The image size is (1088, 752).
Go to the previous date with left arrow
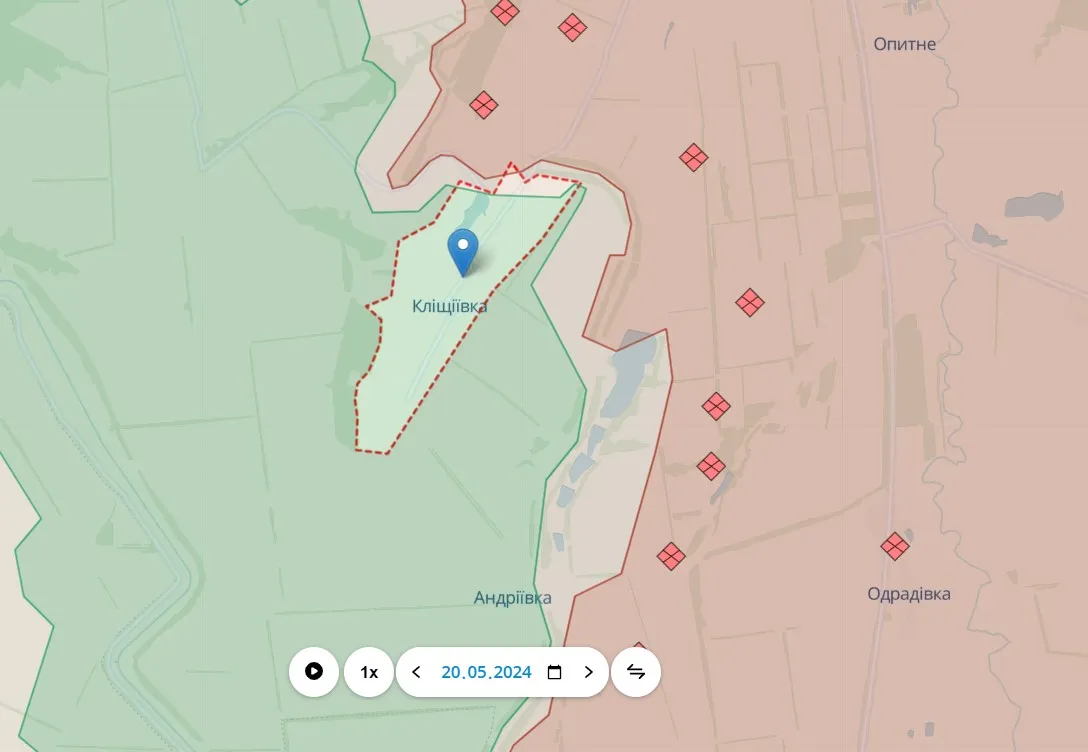(417, 672)
